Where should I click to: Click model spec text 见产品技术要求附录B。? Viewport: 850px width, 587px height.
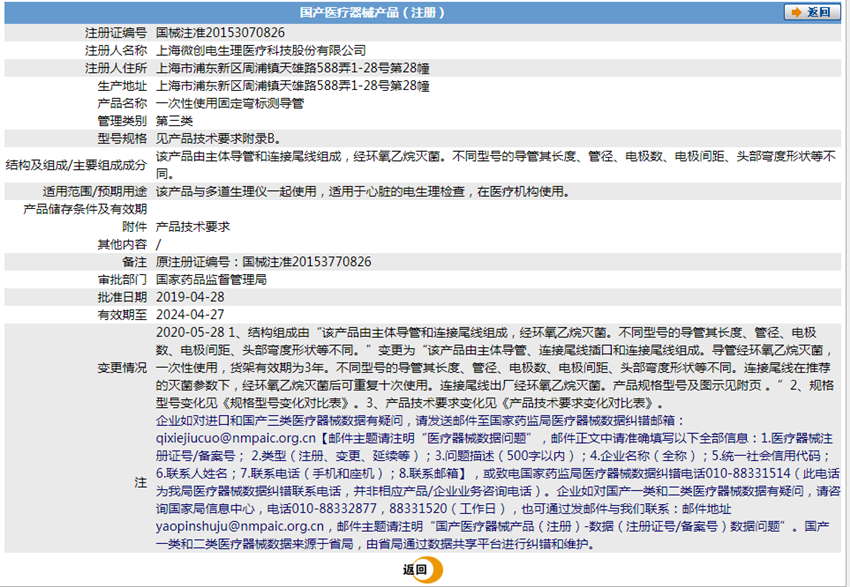218,138
